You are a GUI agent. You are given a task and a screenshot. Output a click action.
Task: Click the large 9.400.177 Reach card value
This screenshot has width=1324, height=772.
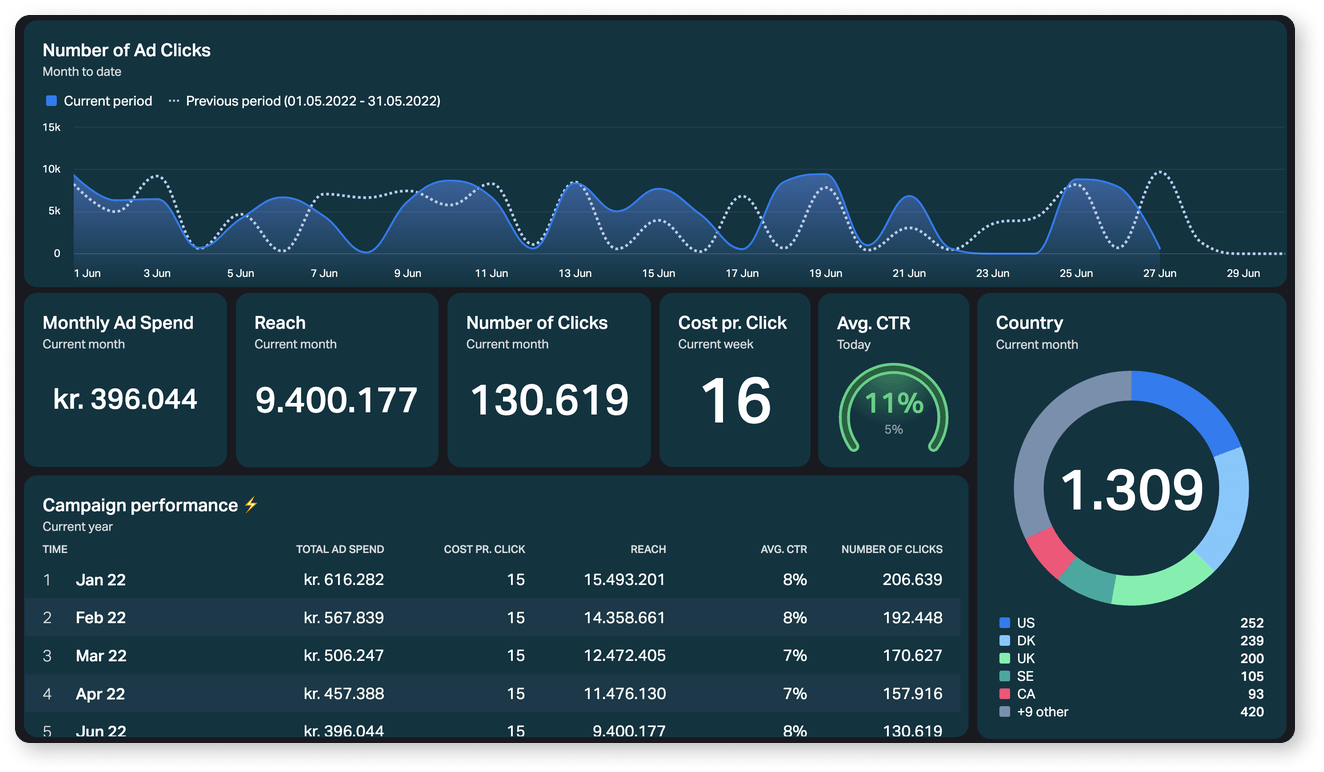click(336, 400)
